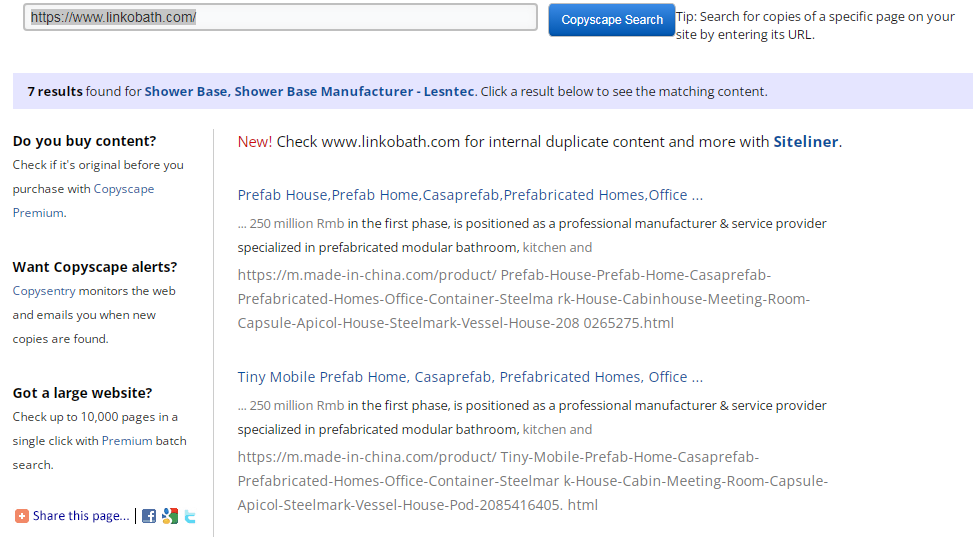Open the Copyscape Premium link
This screenshot has width=975, height=537.
point(83,200)
